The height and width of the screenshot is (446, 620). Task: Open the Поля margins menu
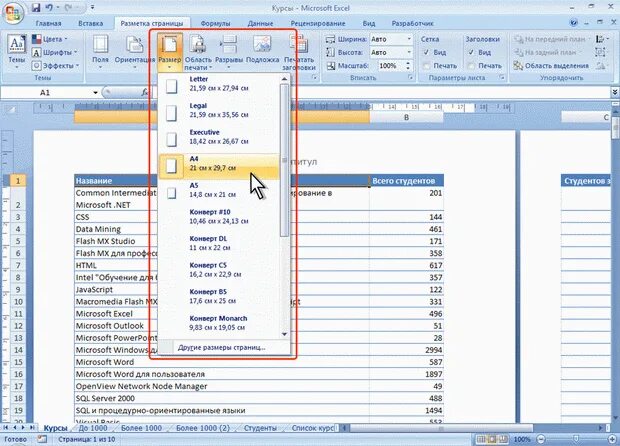click(100, 53)
